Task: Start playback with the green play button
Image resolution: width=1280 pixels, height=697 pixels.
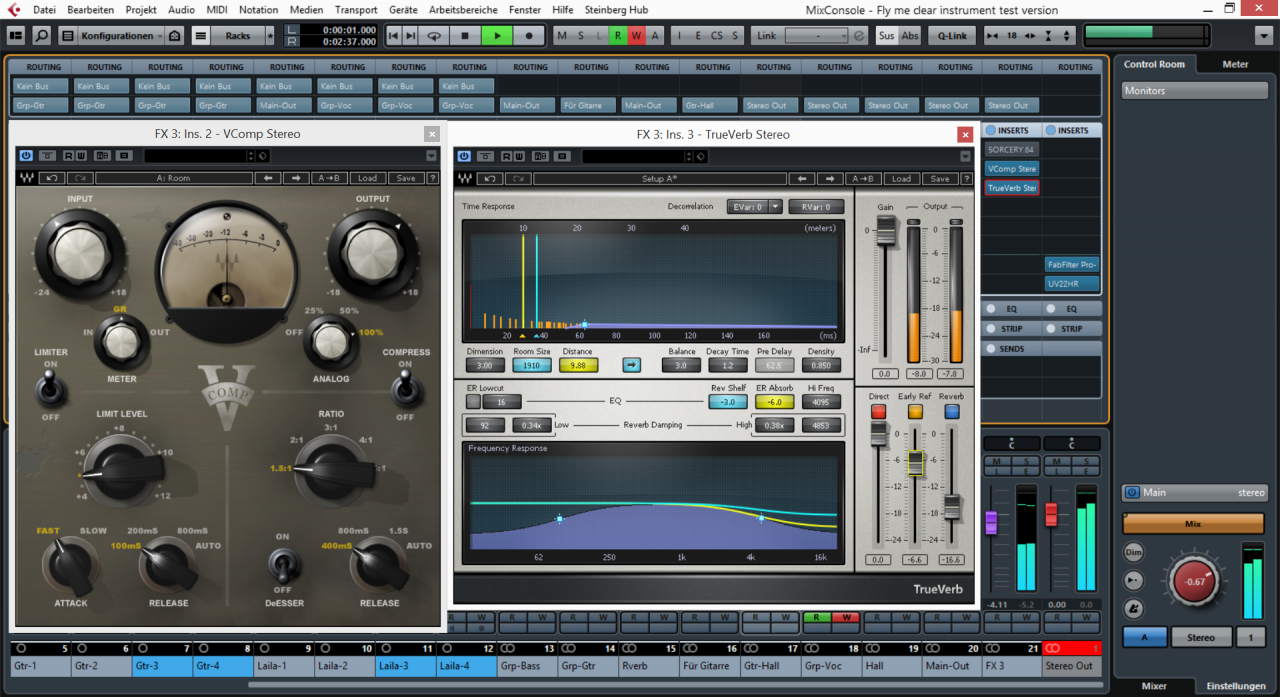Action: click(496, 35)
